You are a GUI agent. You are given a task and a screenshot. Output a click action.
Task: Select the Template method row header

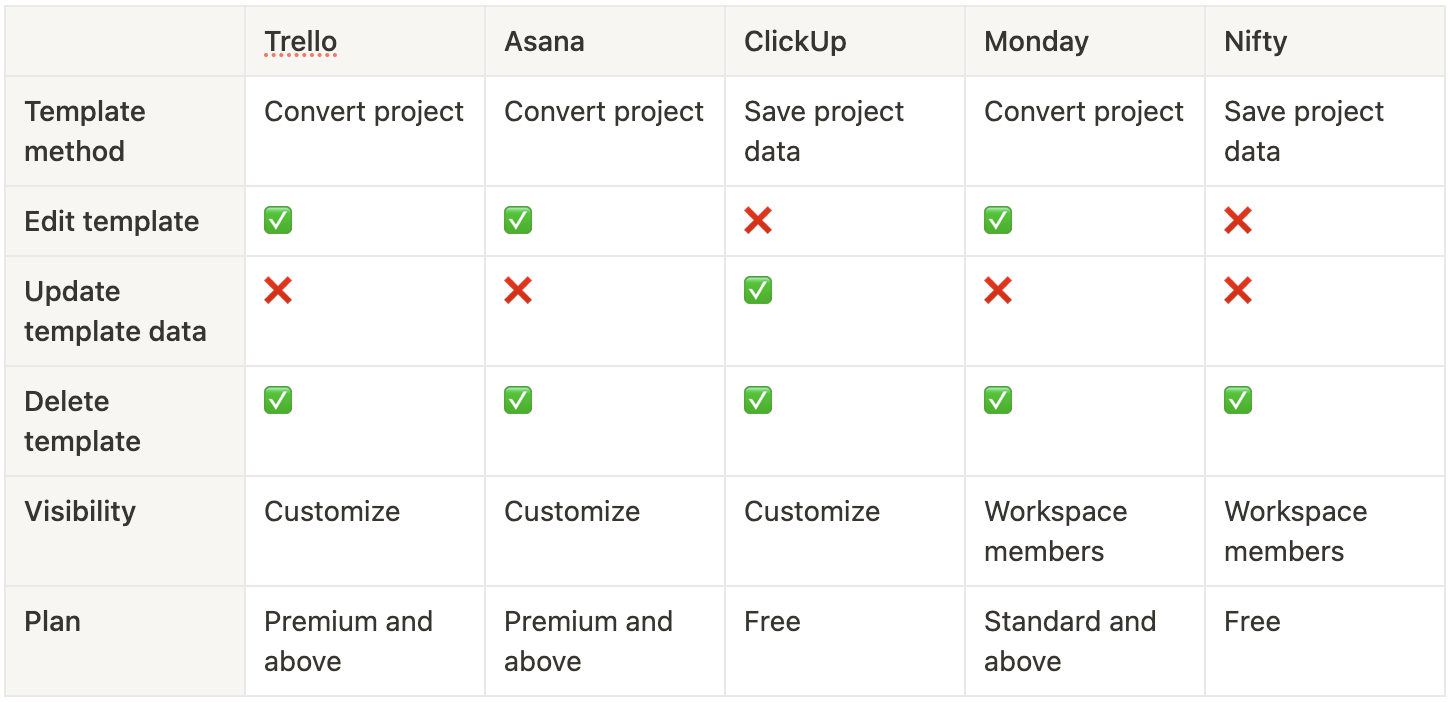[x=125, y=131]
